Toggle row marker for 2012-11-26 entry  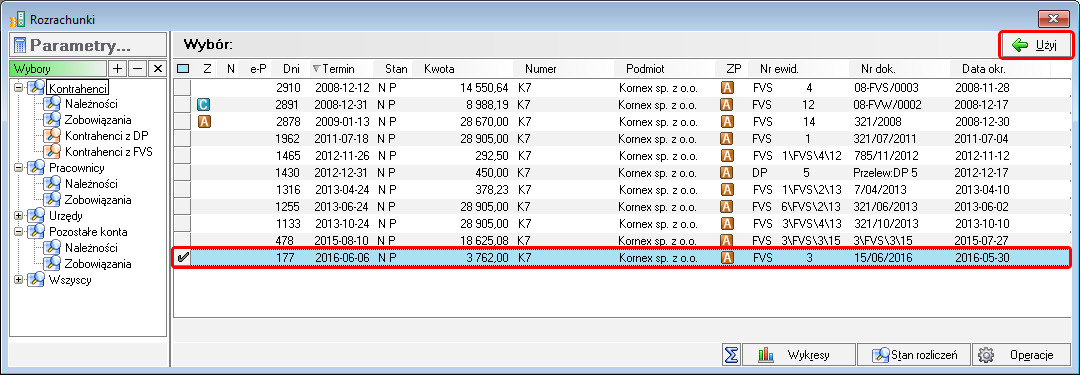coord(183,155)
